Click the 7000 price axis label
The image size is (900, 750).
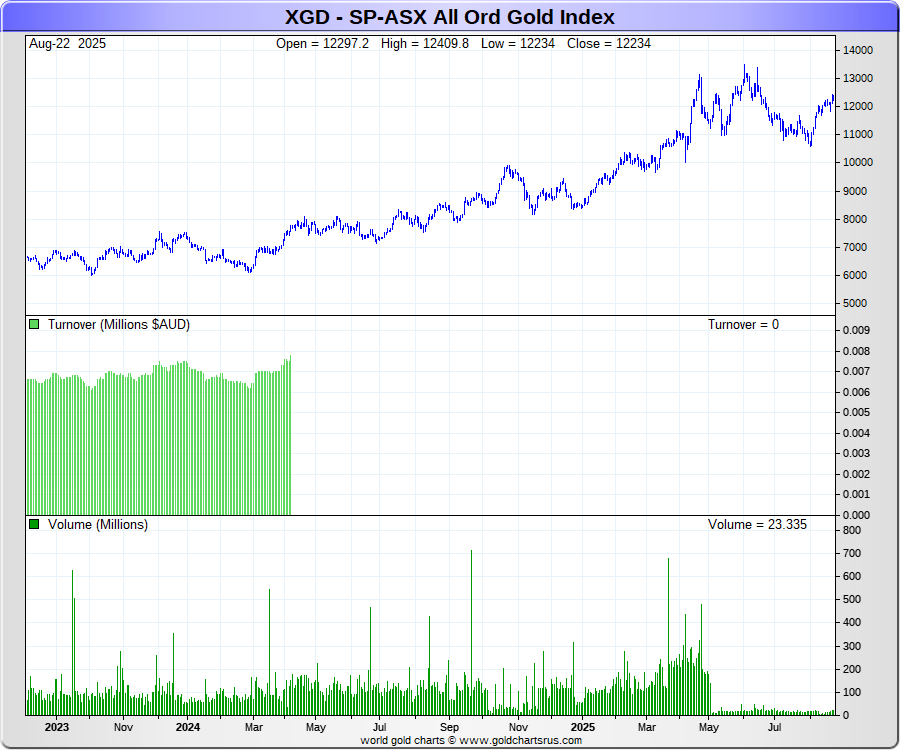[x=855, y=247]
